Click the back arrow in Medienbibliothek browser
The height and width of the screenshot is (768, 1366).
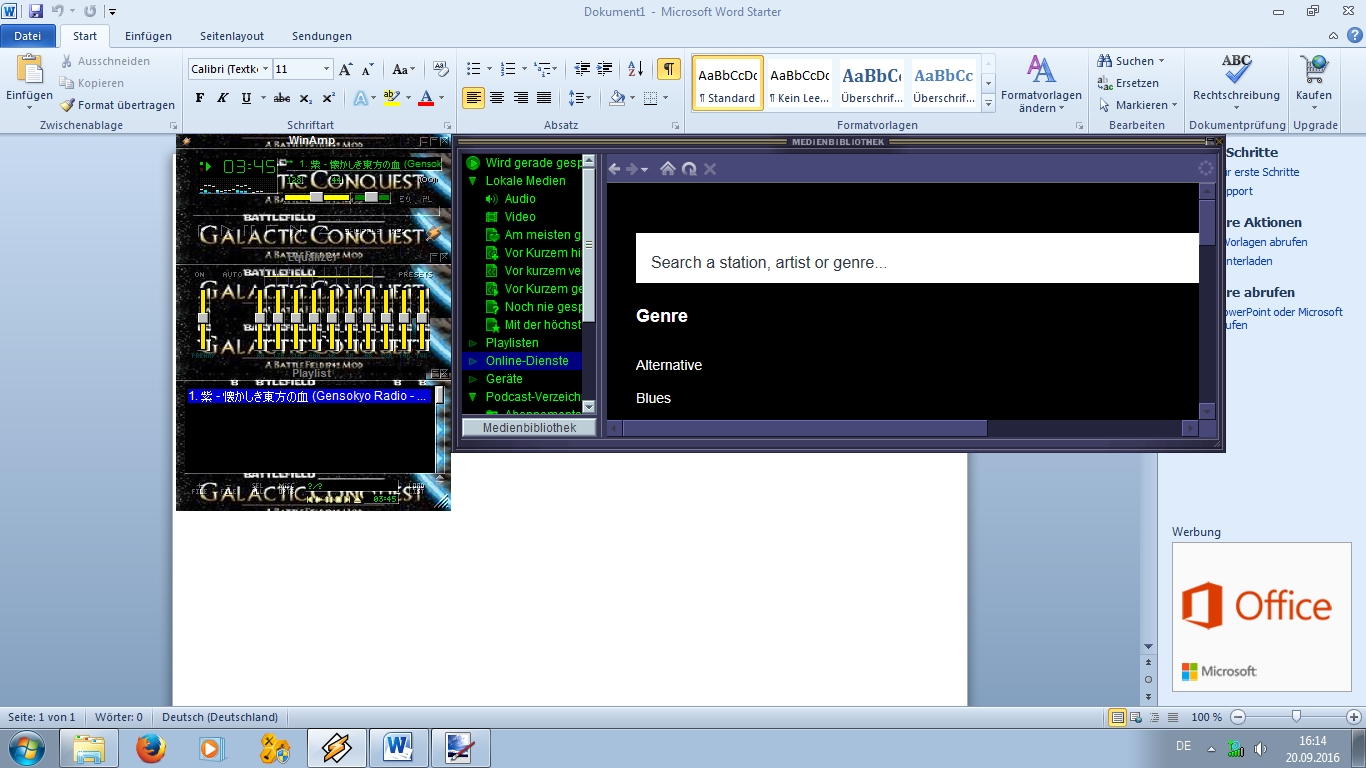pos(615,169)
